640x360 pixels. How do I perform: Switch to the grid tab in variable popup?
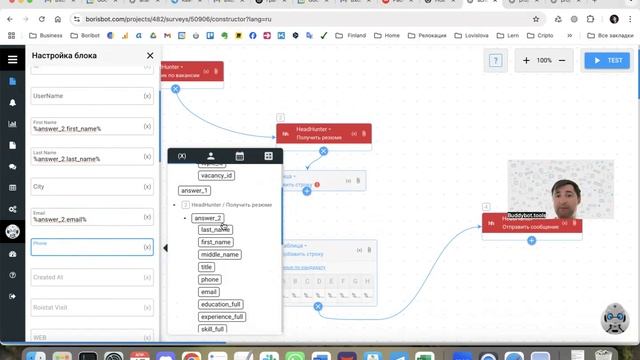tap(268, 156)
